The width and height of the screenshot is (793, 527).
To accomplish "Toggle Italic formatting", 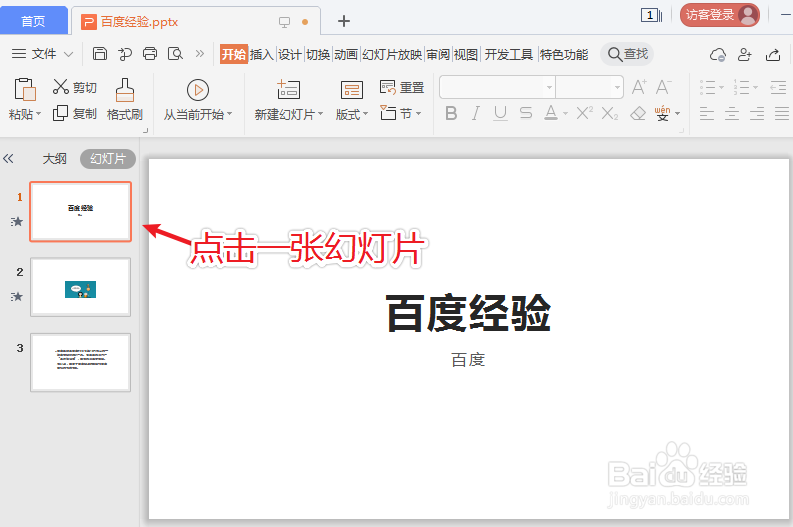I will [475, 113].
